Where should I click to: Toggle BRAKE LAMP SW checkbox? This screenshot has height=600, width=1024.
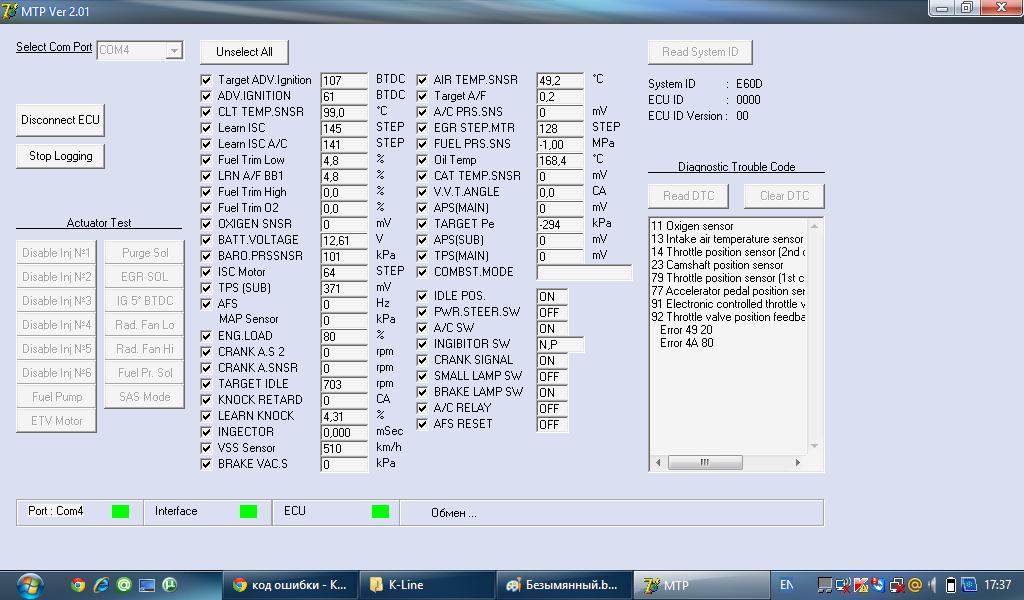coord(422,392)
